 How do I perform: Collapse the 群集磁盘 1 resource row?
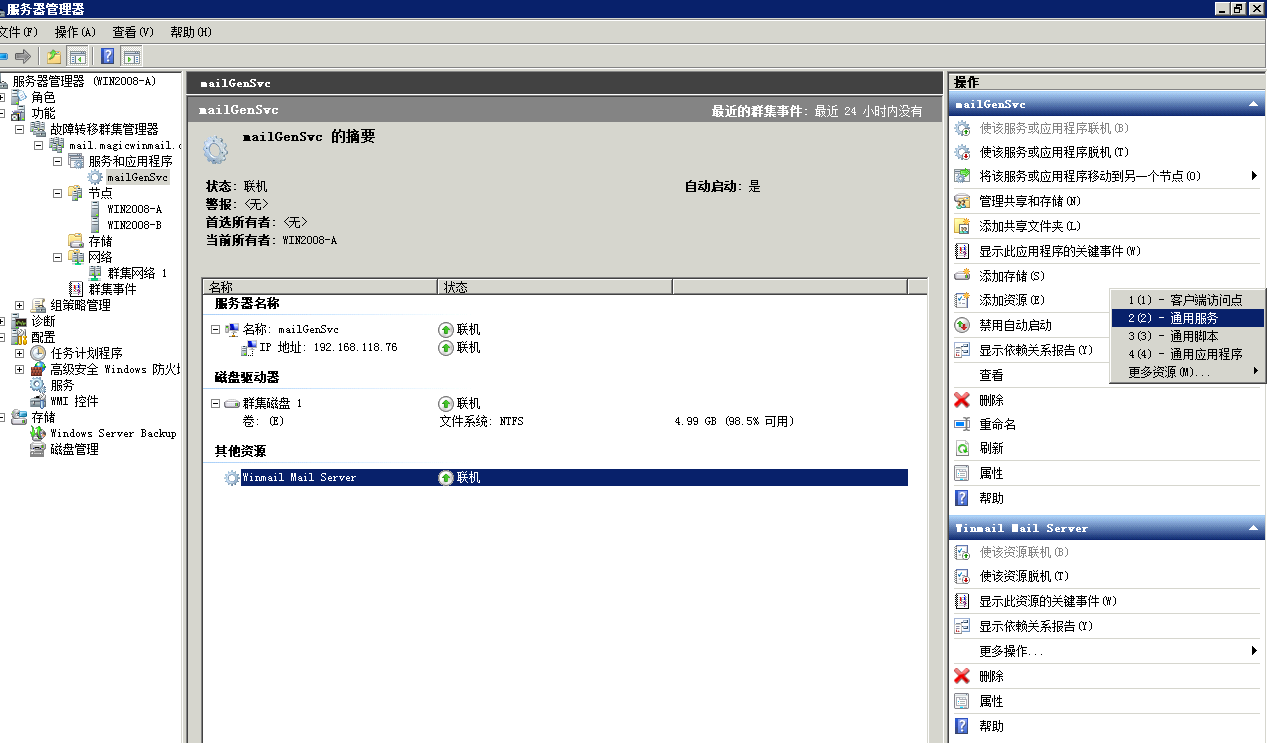215,403
